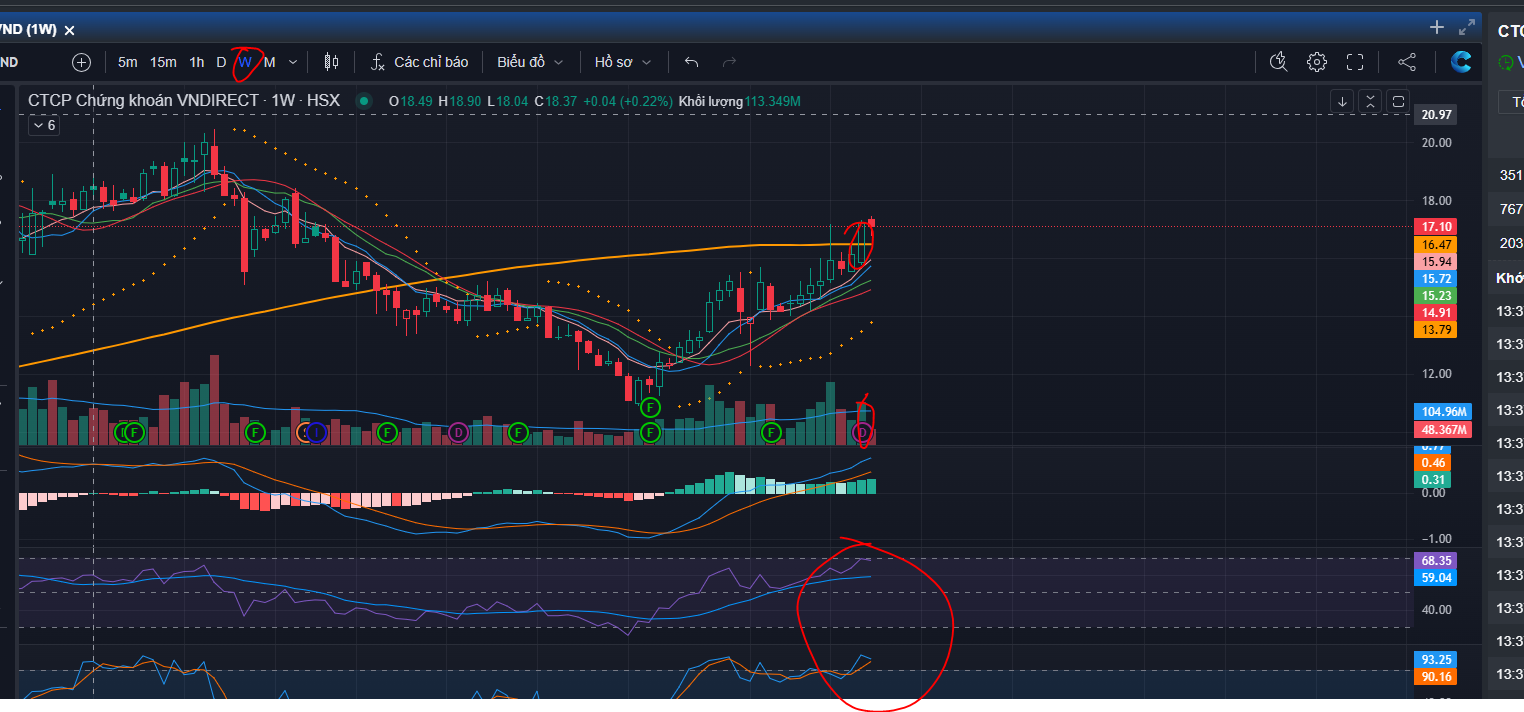The width and height of the screenshot is (1524, 712).
Task: Click the green 0.31 MACD histogram label
Action: click(x=1432, y=480)
